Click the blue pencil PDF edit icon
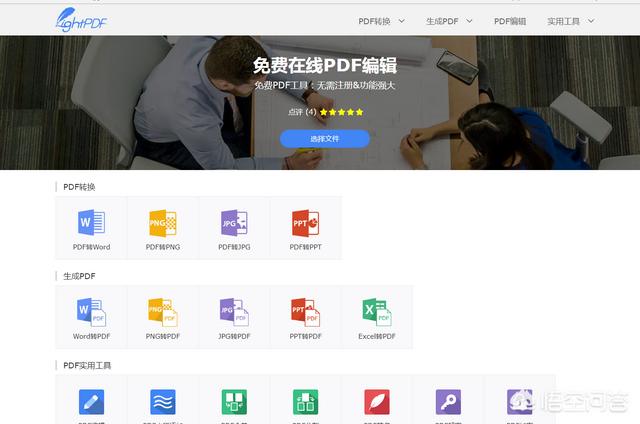This screenshot has height=424, width=640. tap(91, 402)
